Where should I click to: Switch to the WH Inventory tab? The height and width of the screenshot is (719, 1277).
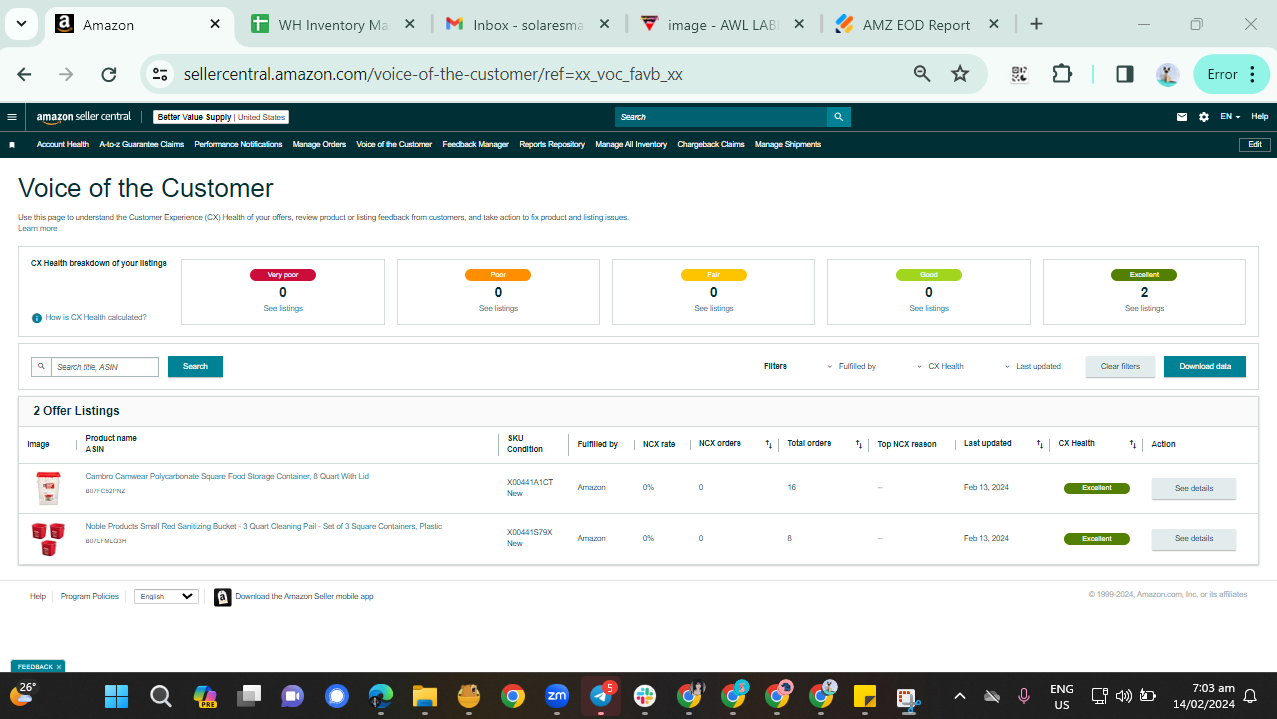tap(332, 25)
